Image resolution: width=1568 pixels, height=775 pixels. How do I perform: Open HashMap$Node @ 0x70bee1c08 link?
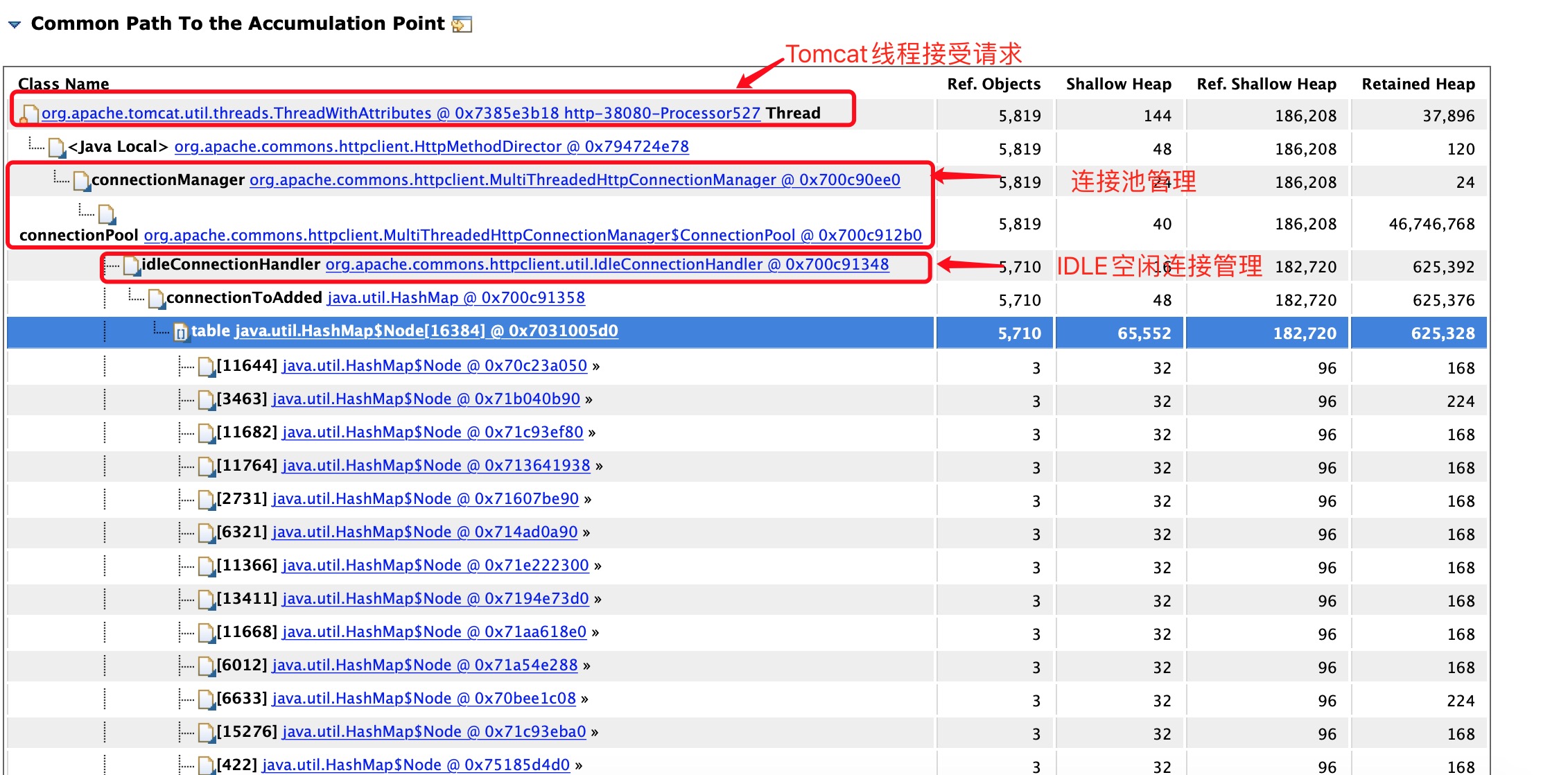424,698
